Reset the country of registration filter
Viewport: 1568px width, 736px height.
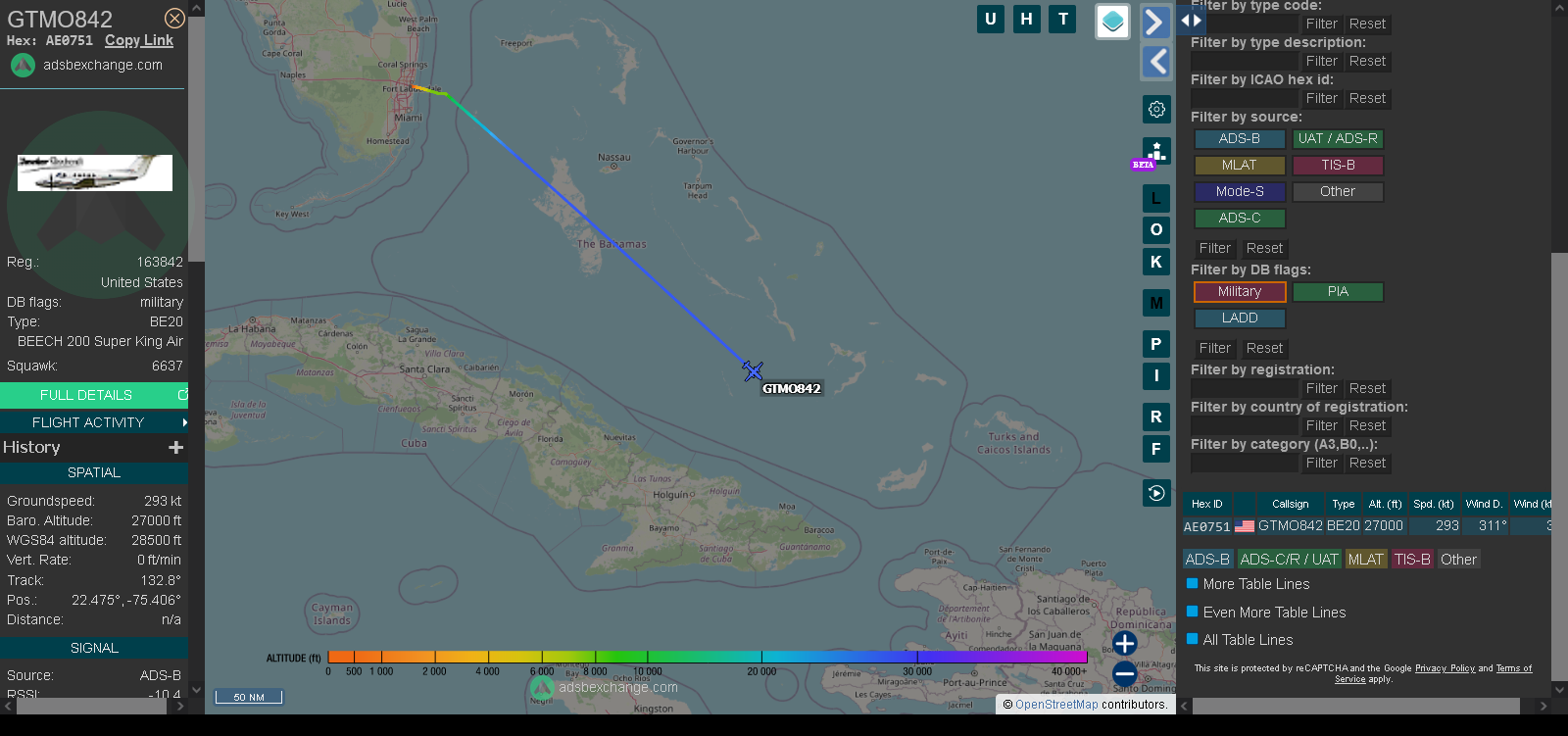click(1367, 425)
